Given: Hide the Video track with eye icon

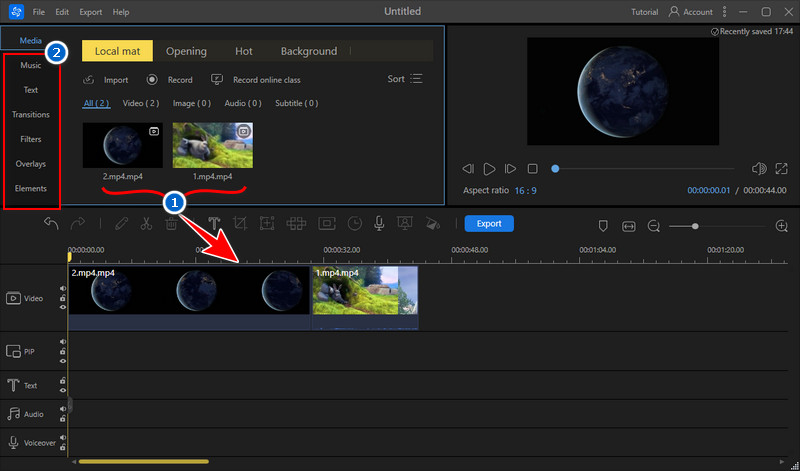Looking at the screenshot, I should (x=63, y=307).
